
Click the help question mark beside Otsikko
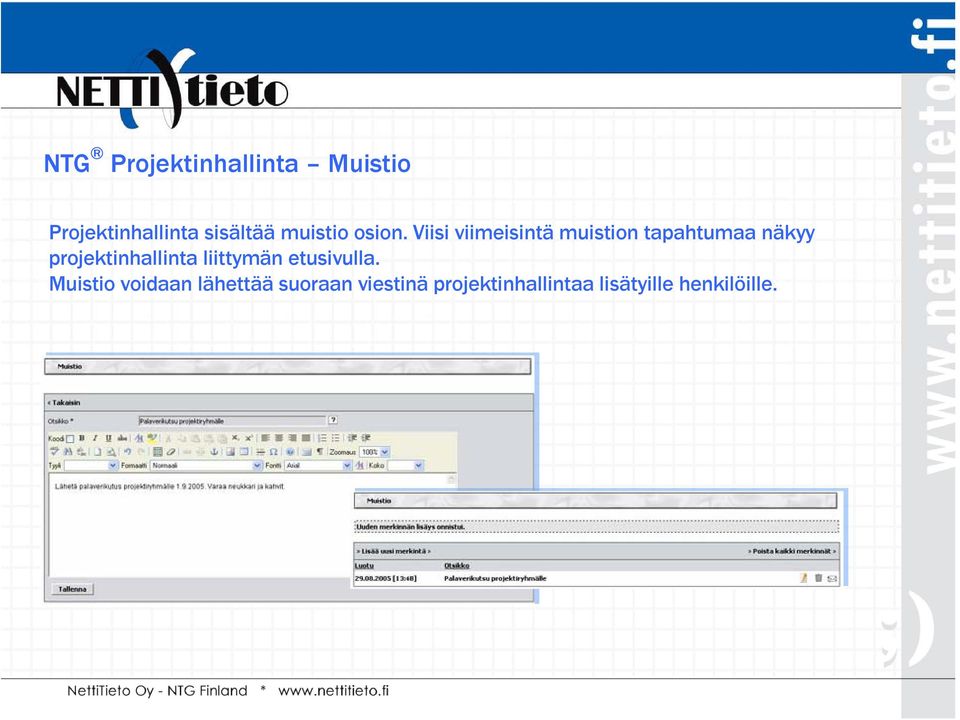point(333,420)
